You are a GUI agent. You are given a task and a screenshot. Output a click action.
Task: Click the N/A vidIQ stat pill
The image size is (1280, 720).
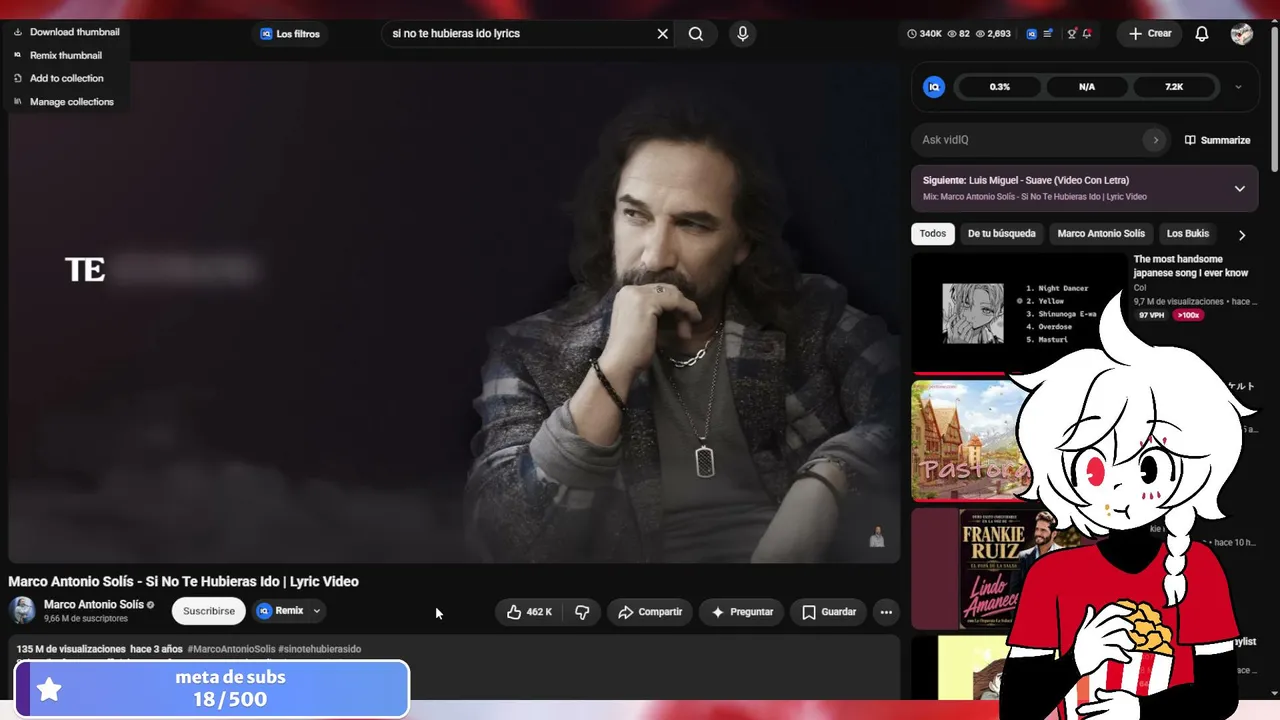(x=1087, y=87)
